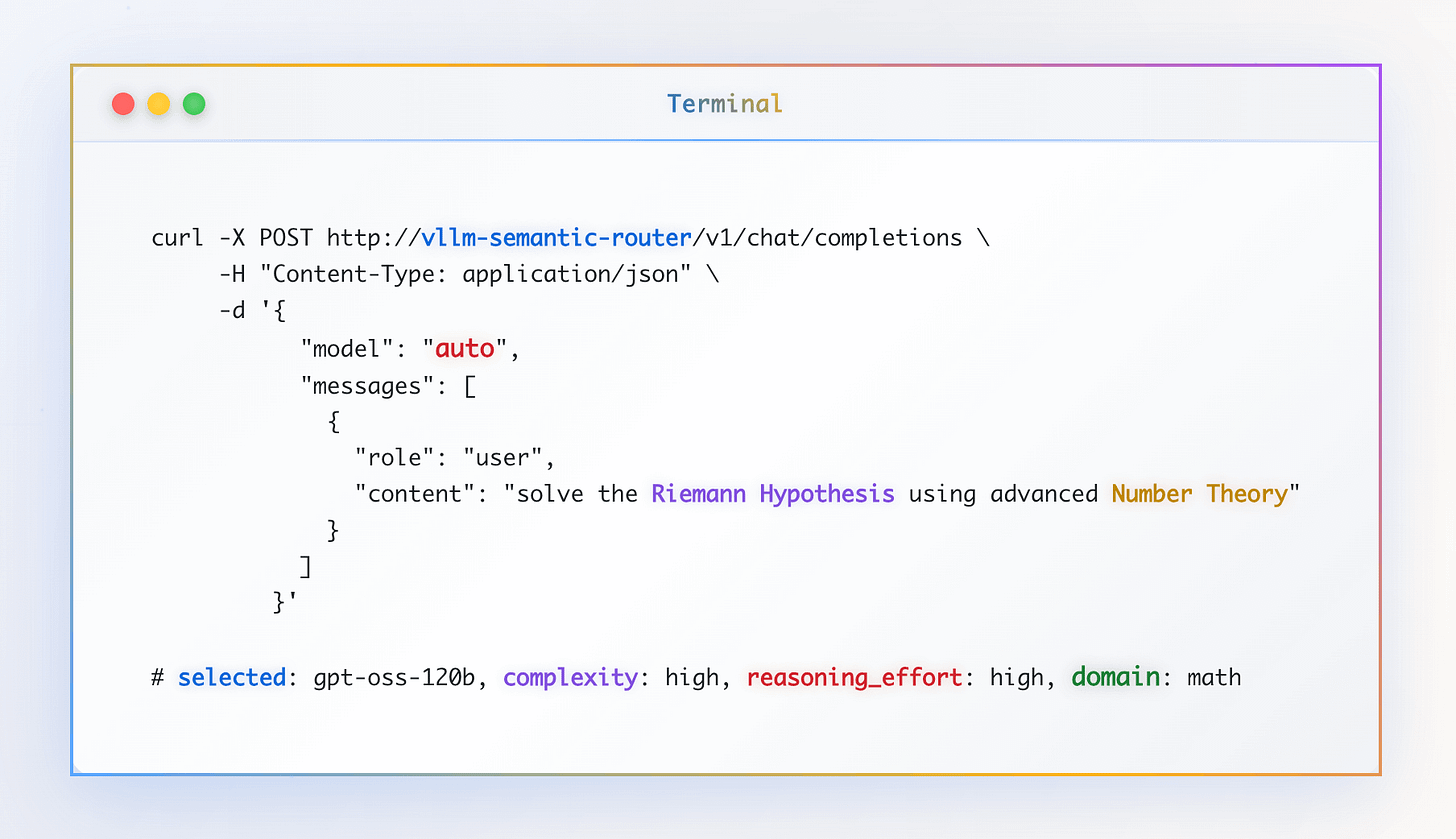1456x839 pixels.
Task: Click the -H flag in the command
Action: click(232, 275)
